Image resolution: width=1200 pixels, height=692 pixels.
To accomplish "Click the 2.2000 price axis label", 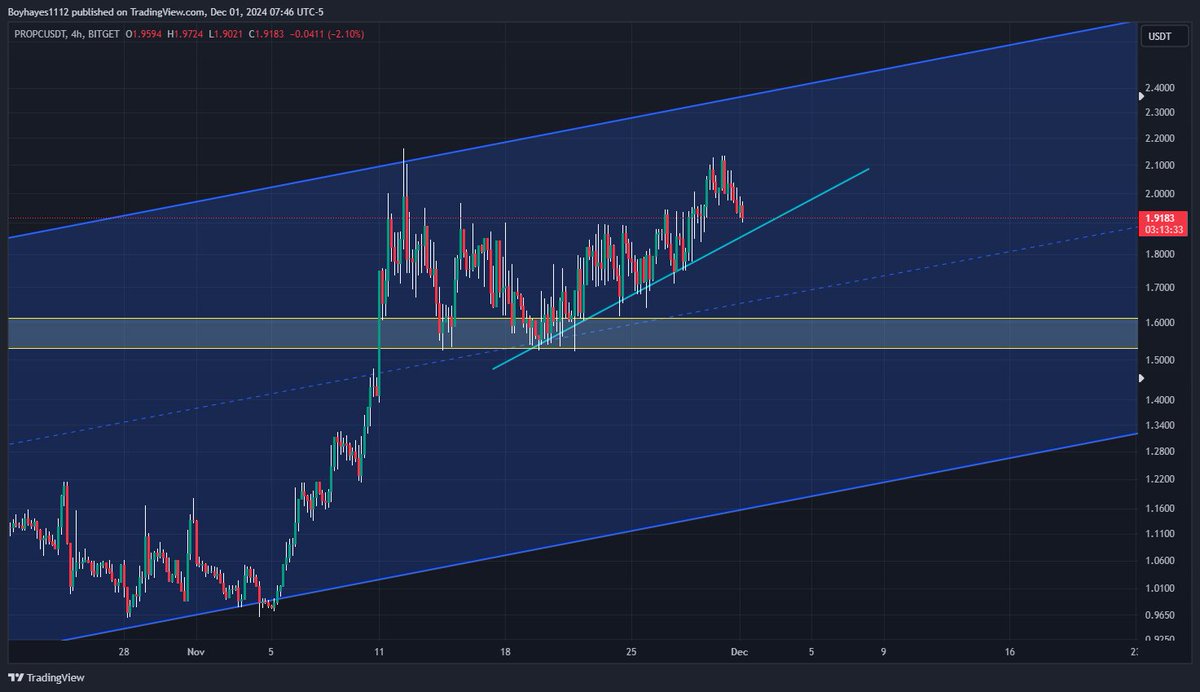I will [x=1161, y=139].
